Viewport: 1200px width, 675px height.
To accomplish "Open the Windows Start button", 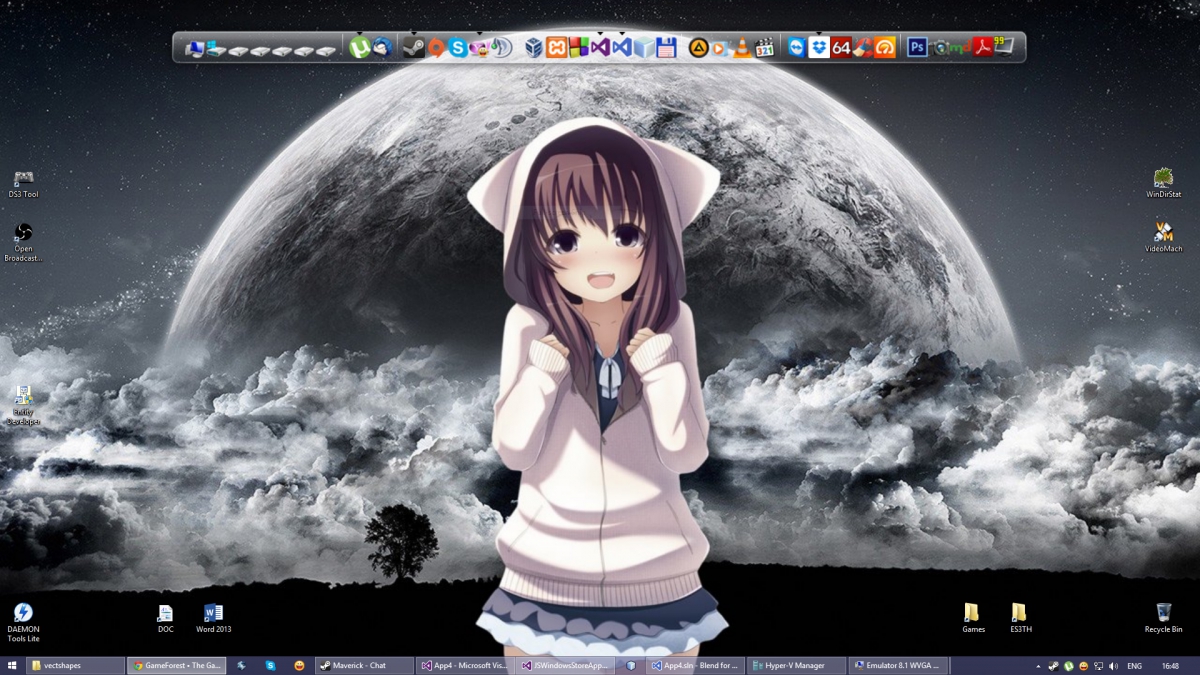I will point(12,665).
